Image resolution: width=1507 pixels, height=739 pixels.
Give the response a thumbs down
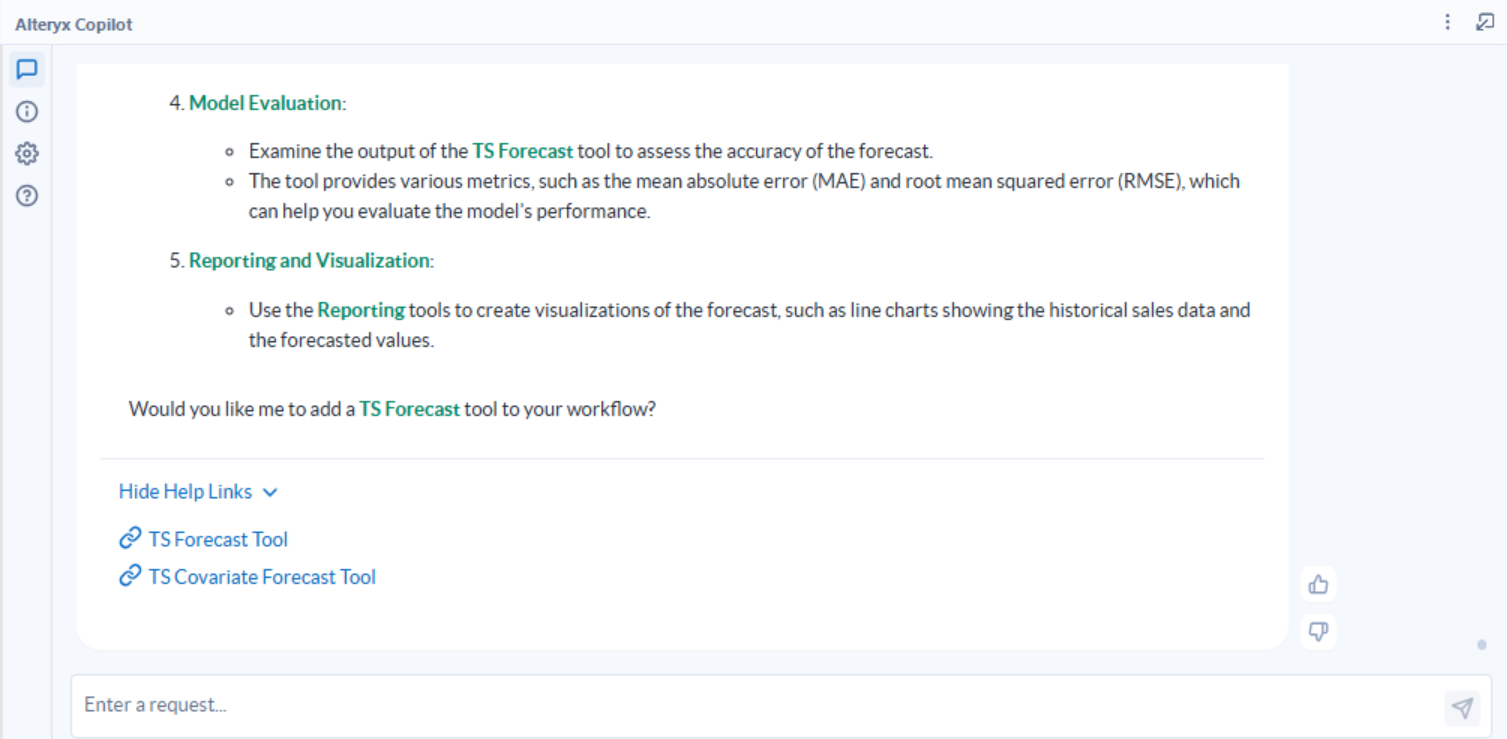1318,632
